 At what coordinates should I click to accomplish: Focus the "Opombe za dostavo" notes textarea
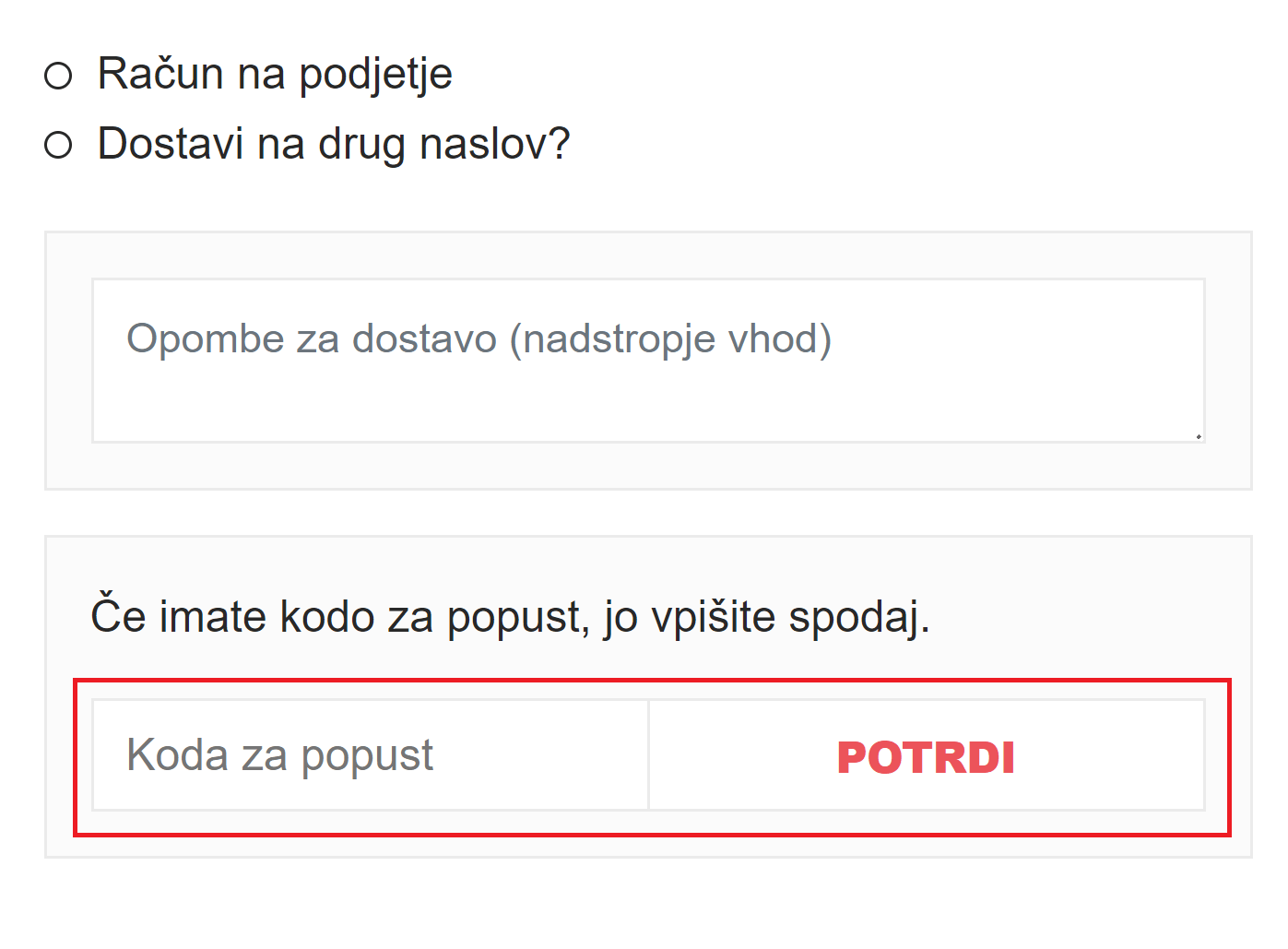click(x=647, y=361)
